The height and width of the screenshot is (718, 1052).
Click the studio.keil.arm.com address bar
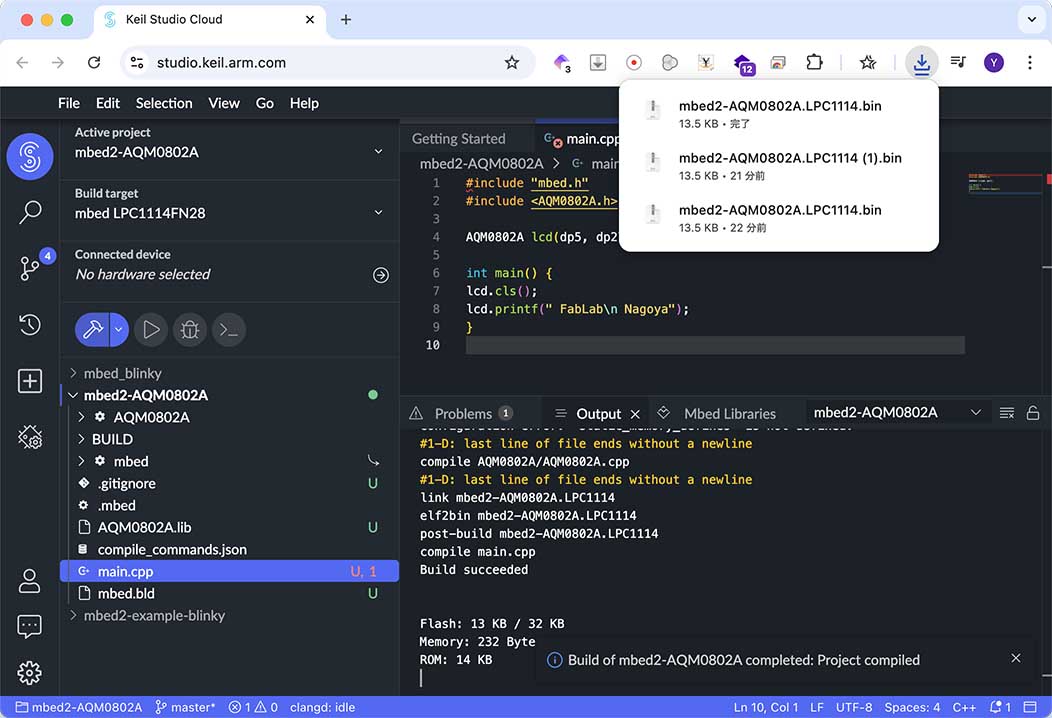pos(327,62)
